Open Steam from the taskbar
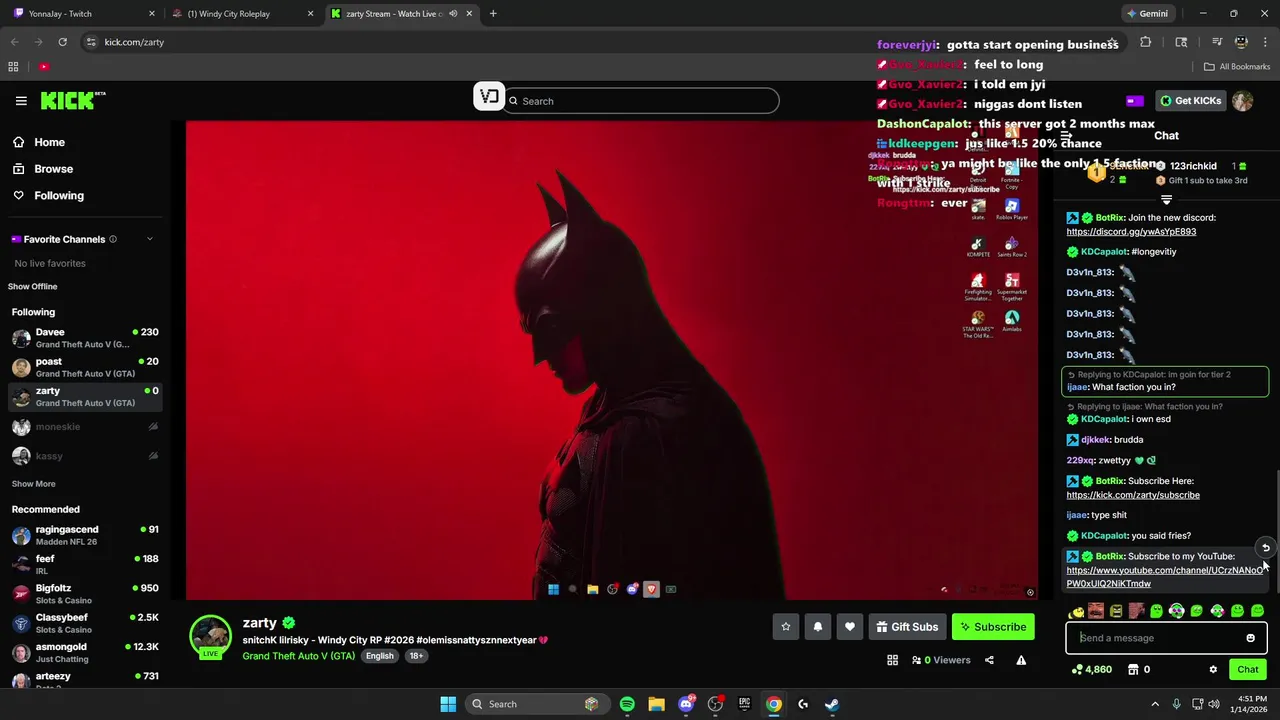The width and height of the screenshot is (1280, 720). (x=832, y=704)
